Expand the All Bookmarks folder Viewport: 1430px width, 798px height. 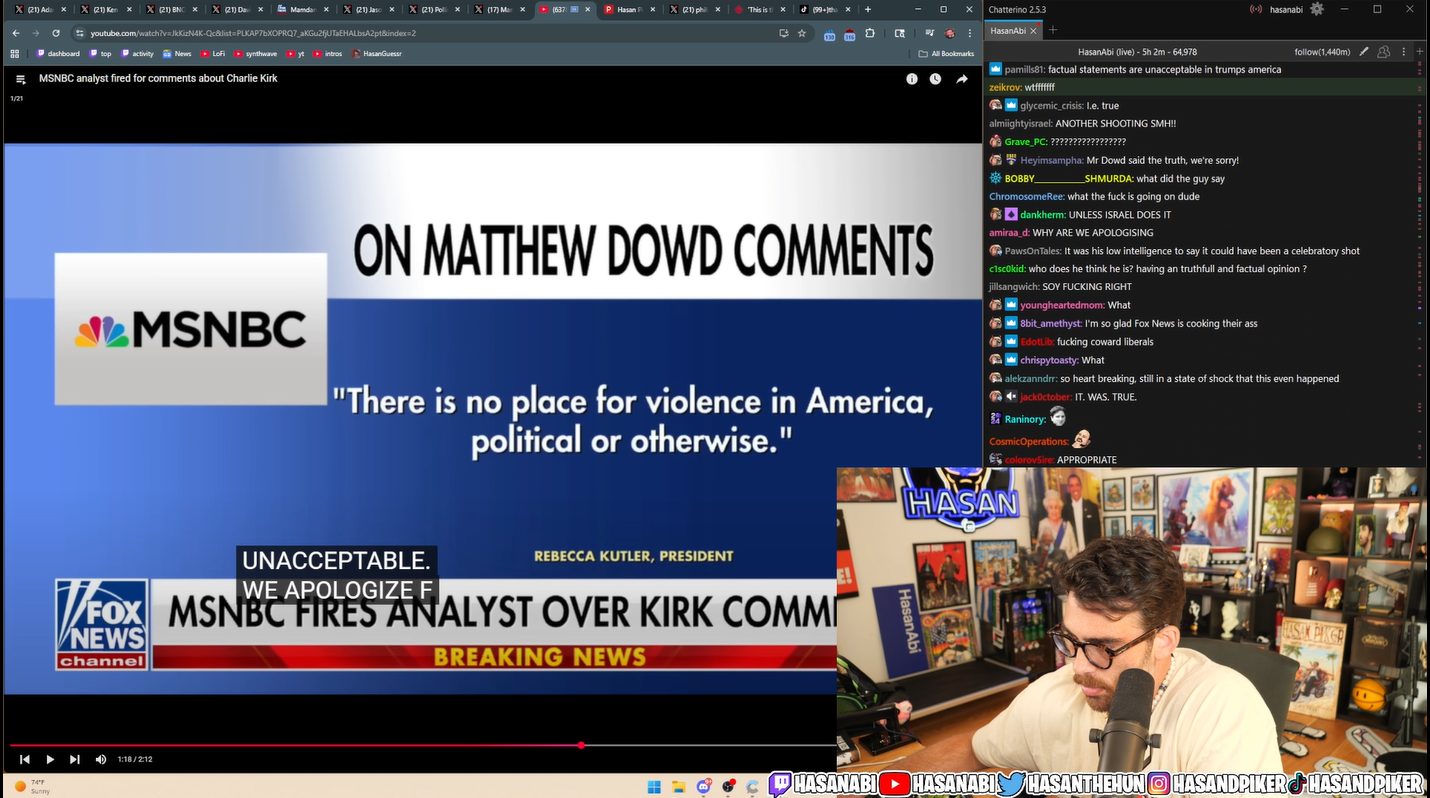946,54
